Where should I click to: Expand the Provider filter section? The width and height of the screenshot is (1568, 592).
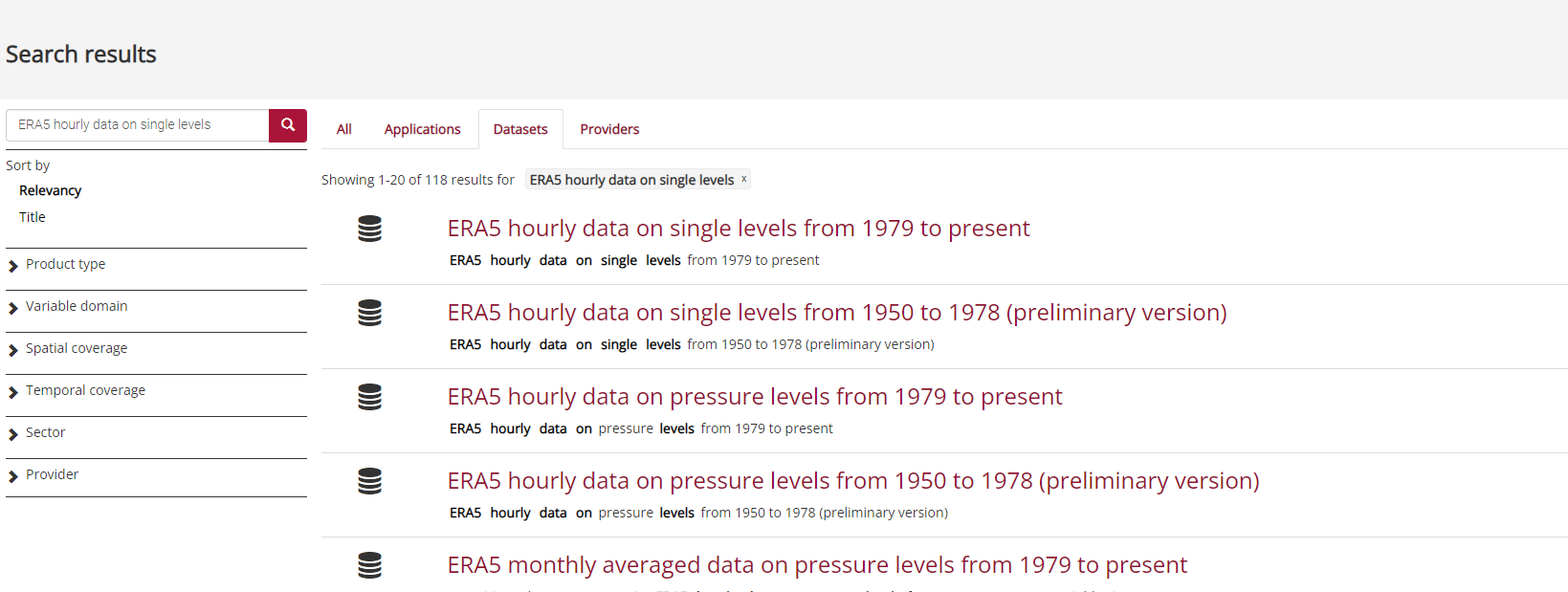point(52,475)
